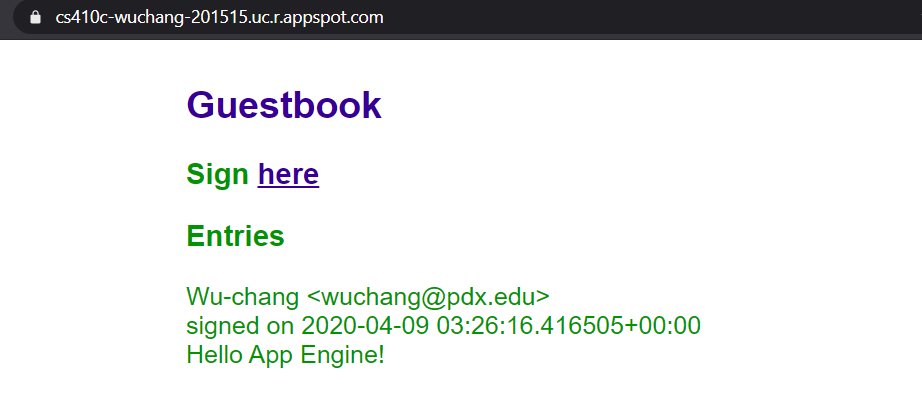Screen dimensions: 922x393
Task: Click the 'Hello App Engine!' message text
Action: [x=286, y=355]
